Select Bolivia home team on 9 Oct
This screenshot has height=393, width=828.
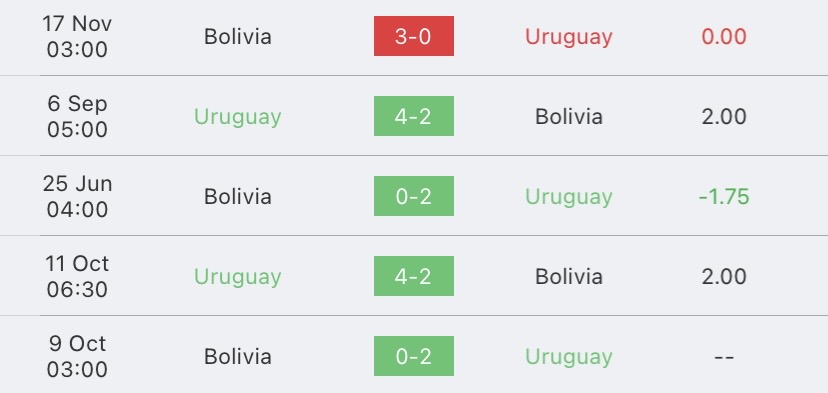pyautogui.click(x=238, y=357)
